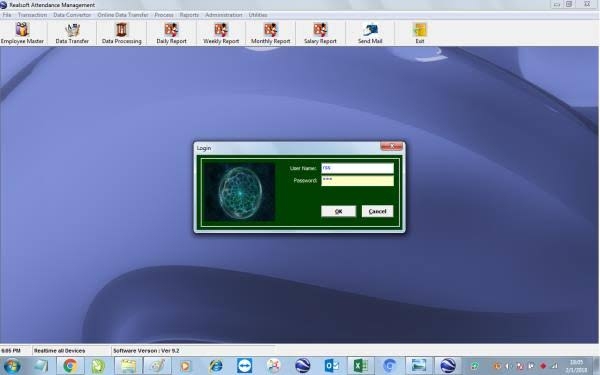Focus the User Name input field
This screenshot has height=375, width=600.
[357, 168]
